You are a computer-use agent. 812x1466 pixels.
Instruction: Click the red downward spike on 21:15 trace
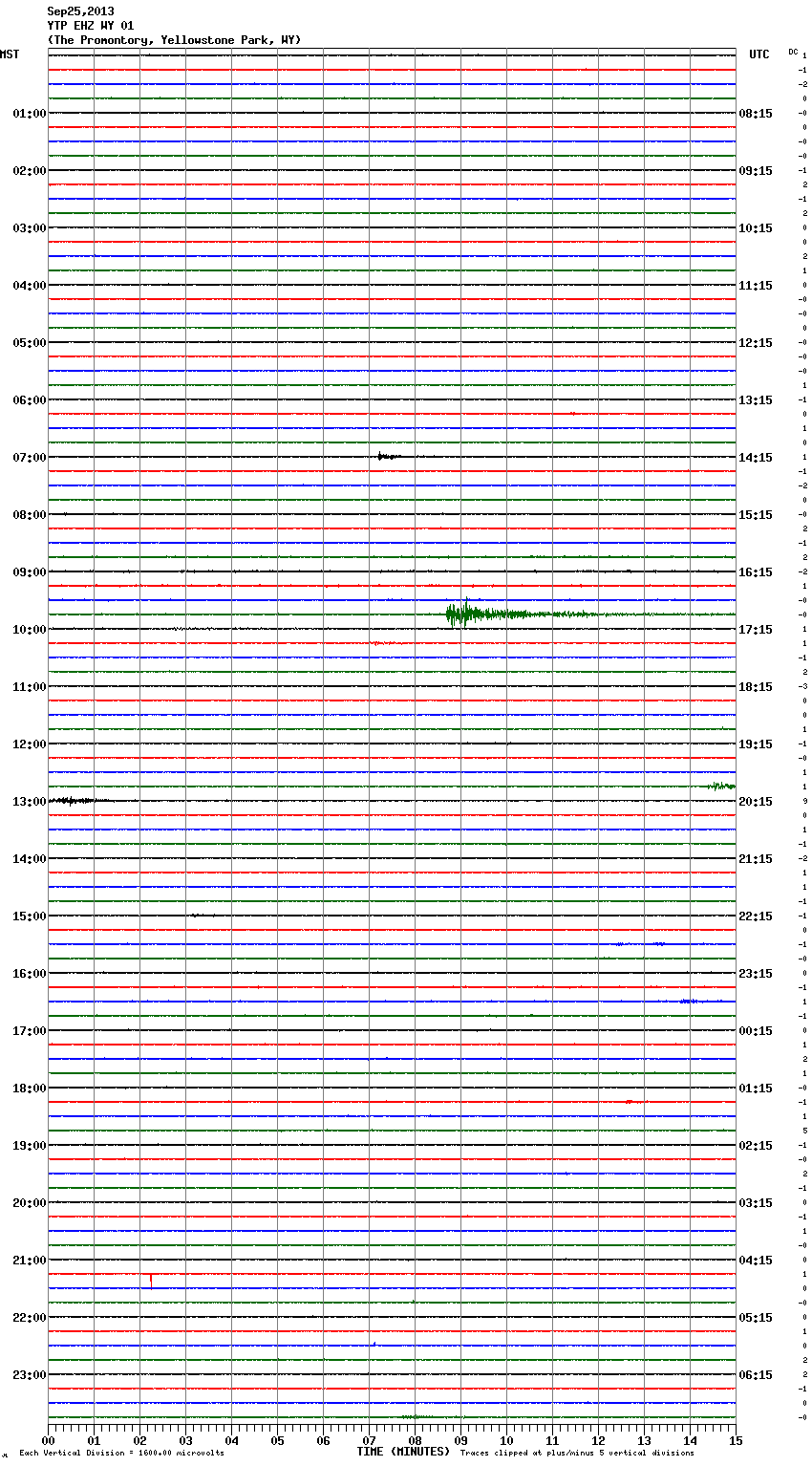(x=151, y=1281)
